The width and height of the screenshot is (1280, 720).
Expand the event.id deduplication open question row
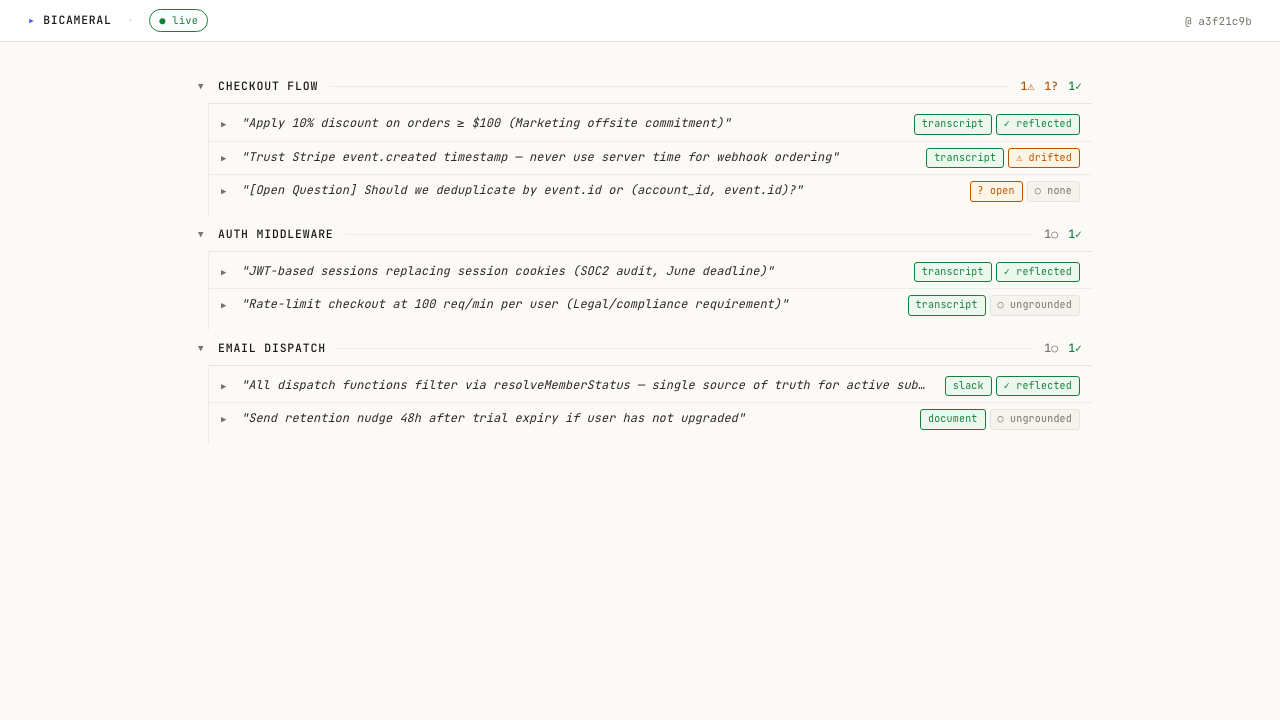[x=224, y=191]
